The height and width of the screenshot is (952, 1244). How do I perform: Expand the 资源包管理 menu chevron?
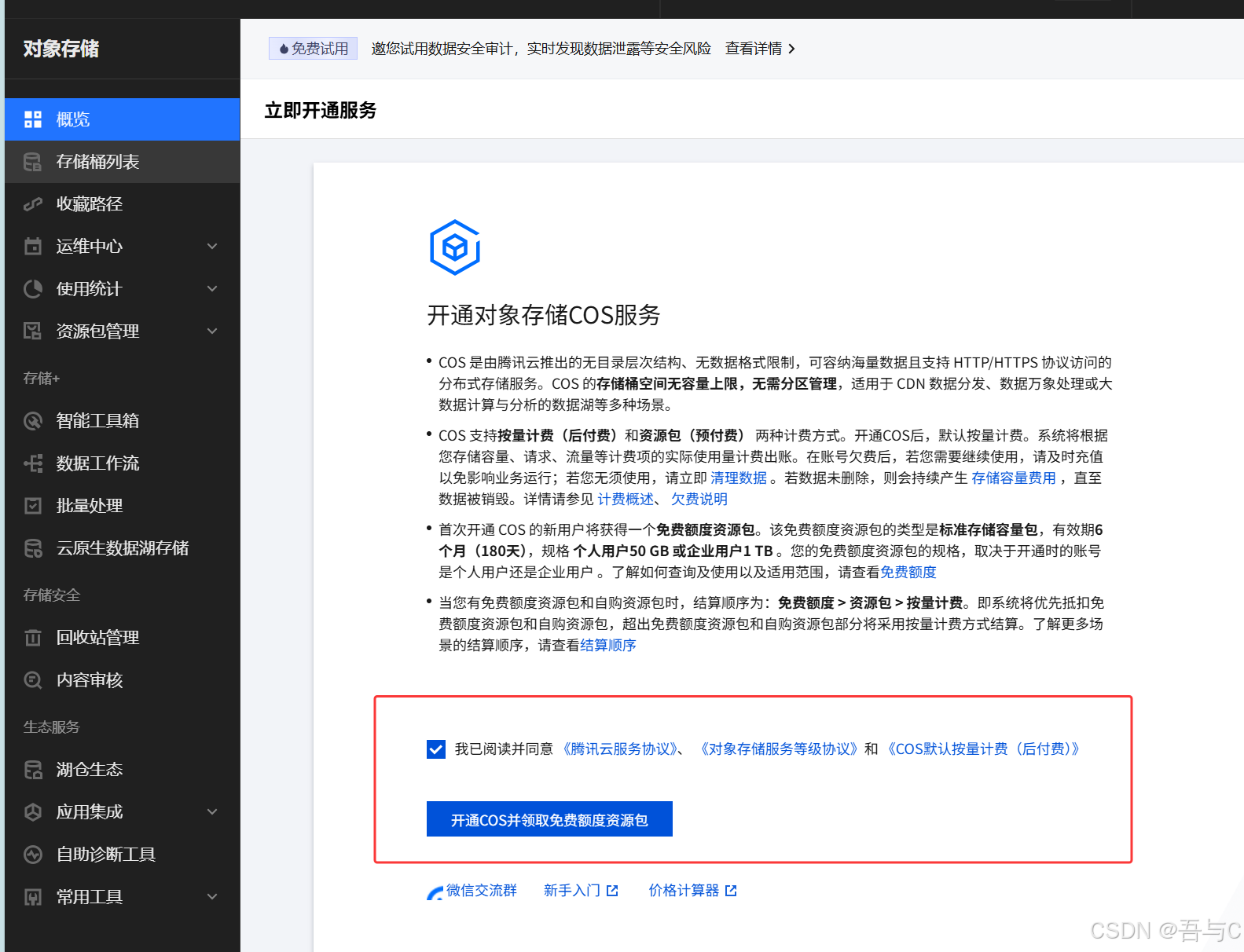212,331
